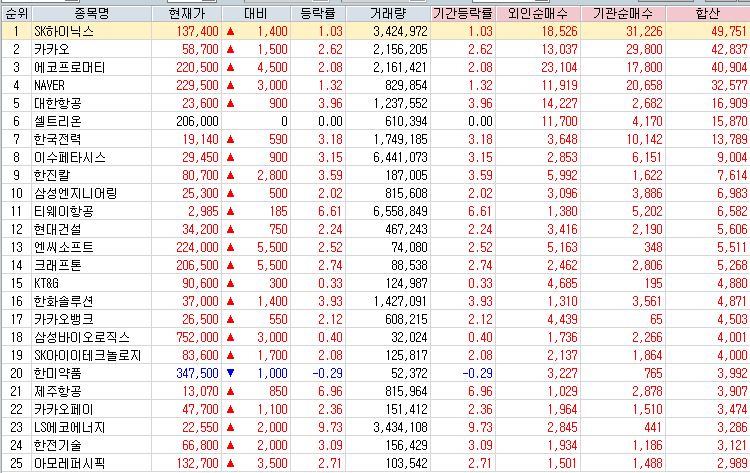Sort by the 종목명 column header
This screenshot has height=473, width=750.
click(91, 13)
